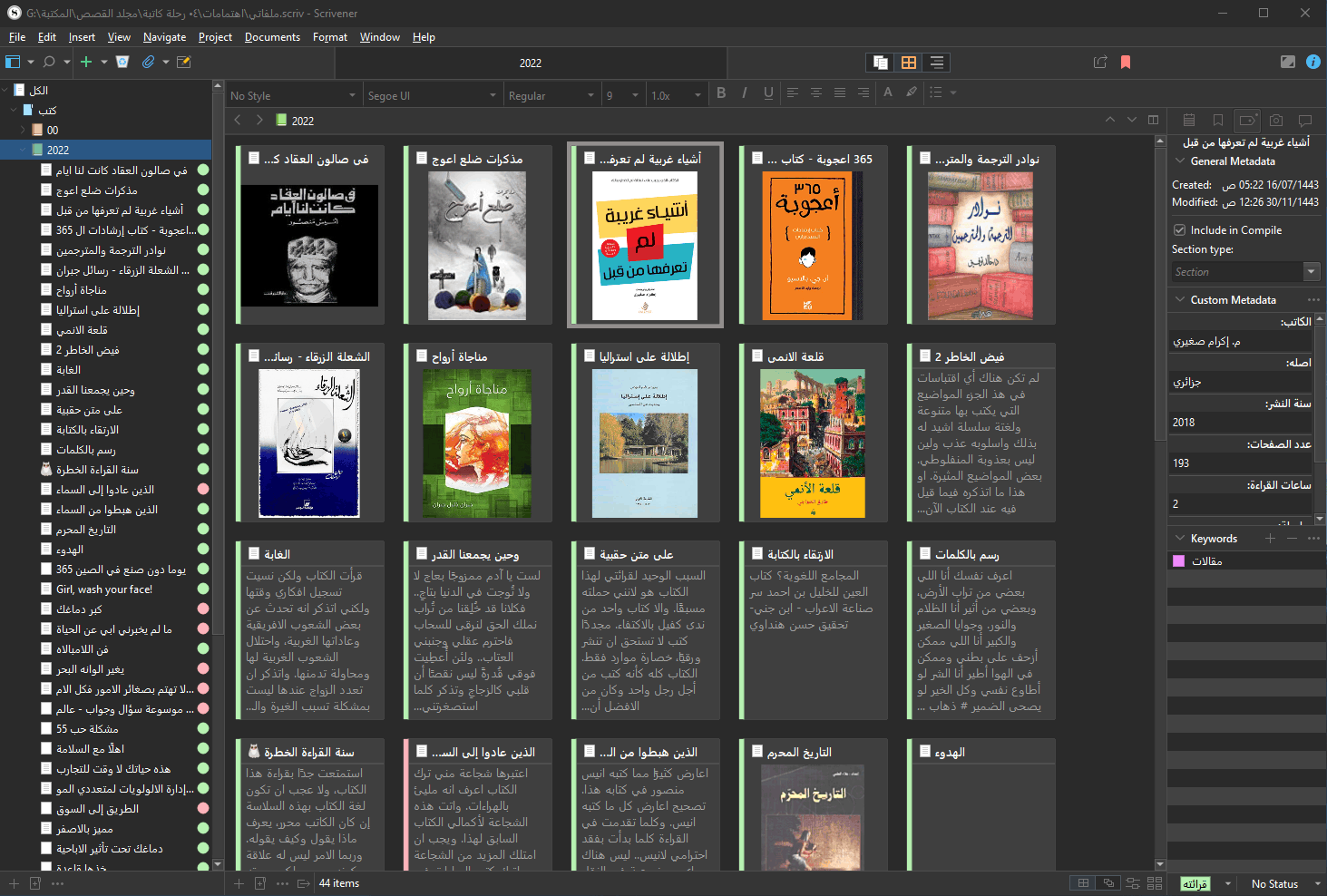Image resolution: width=1327 pixels, height=896 pixels.
Task: Toggle underline text formatting
Action: 768,93
